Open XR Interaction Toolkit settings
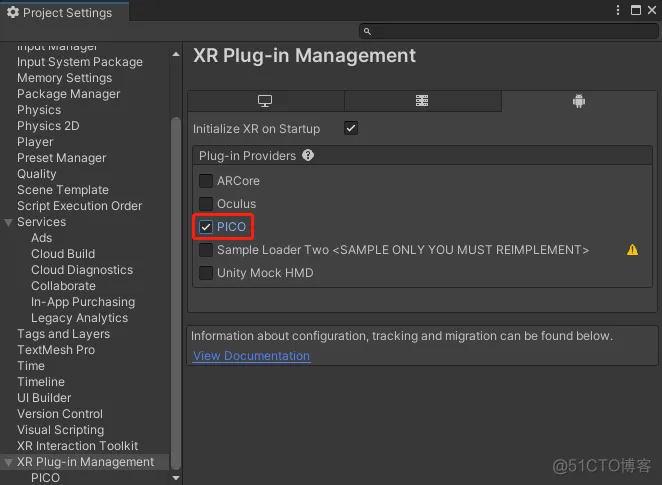The image size is (662, 485). [78, 446]
